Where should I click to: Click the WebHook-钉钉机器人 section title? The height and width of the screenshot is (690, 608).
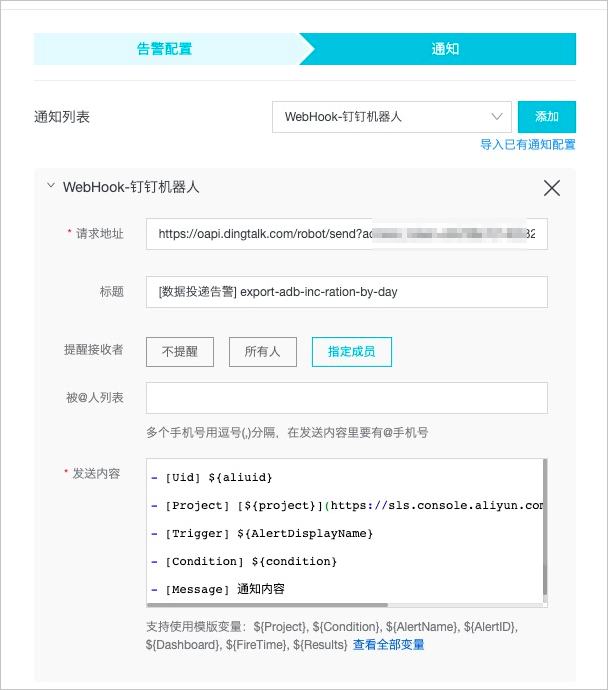[131, 187]
